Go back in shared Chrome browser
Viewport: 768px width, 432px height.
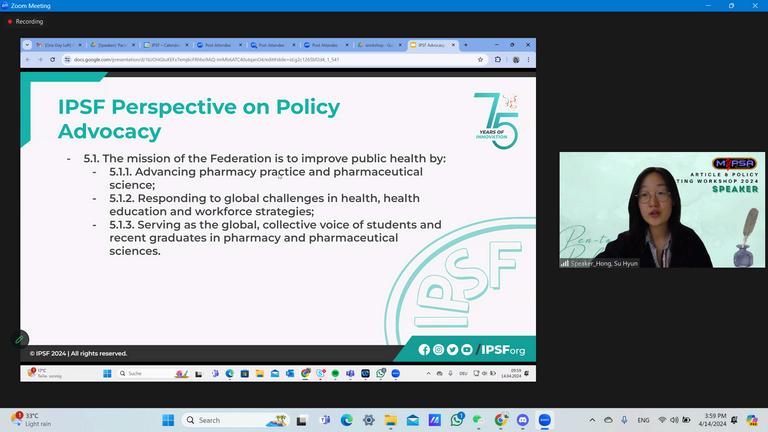point(28,60)
